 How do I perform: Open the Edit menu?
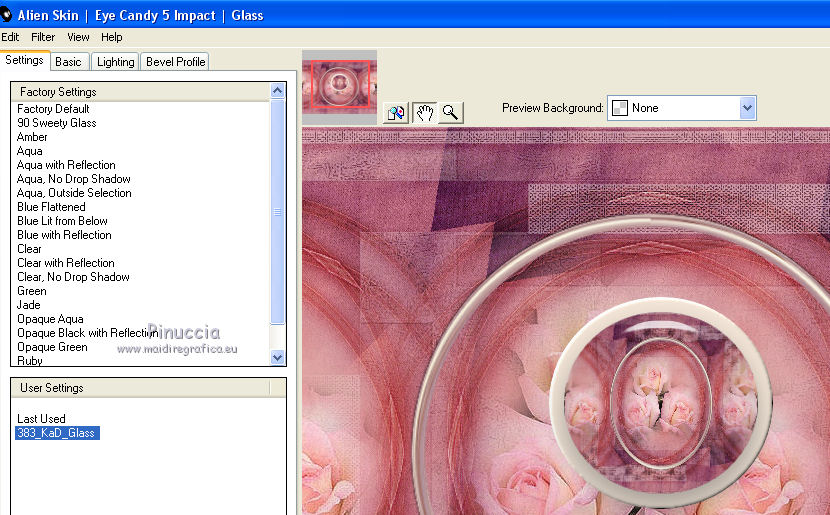[x=10, y=37]
